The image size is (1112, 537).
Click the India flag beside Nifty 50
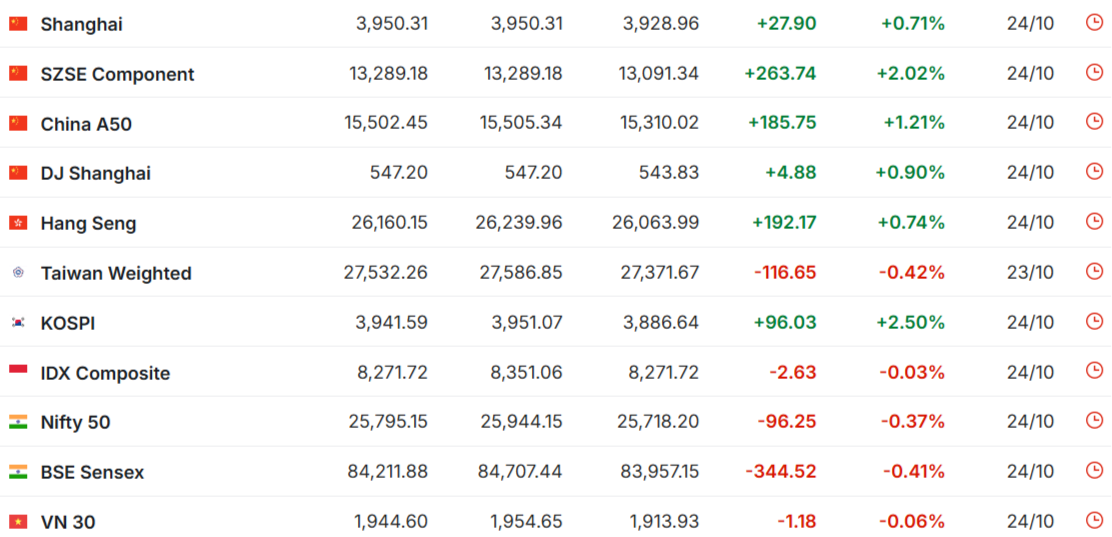point(18,422)
